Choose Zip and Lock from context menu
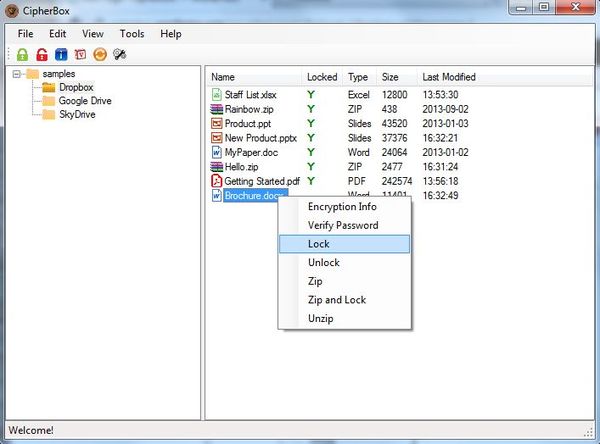 coord(337,300)
